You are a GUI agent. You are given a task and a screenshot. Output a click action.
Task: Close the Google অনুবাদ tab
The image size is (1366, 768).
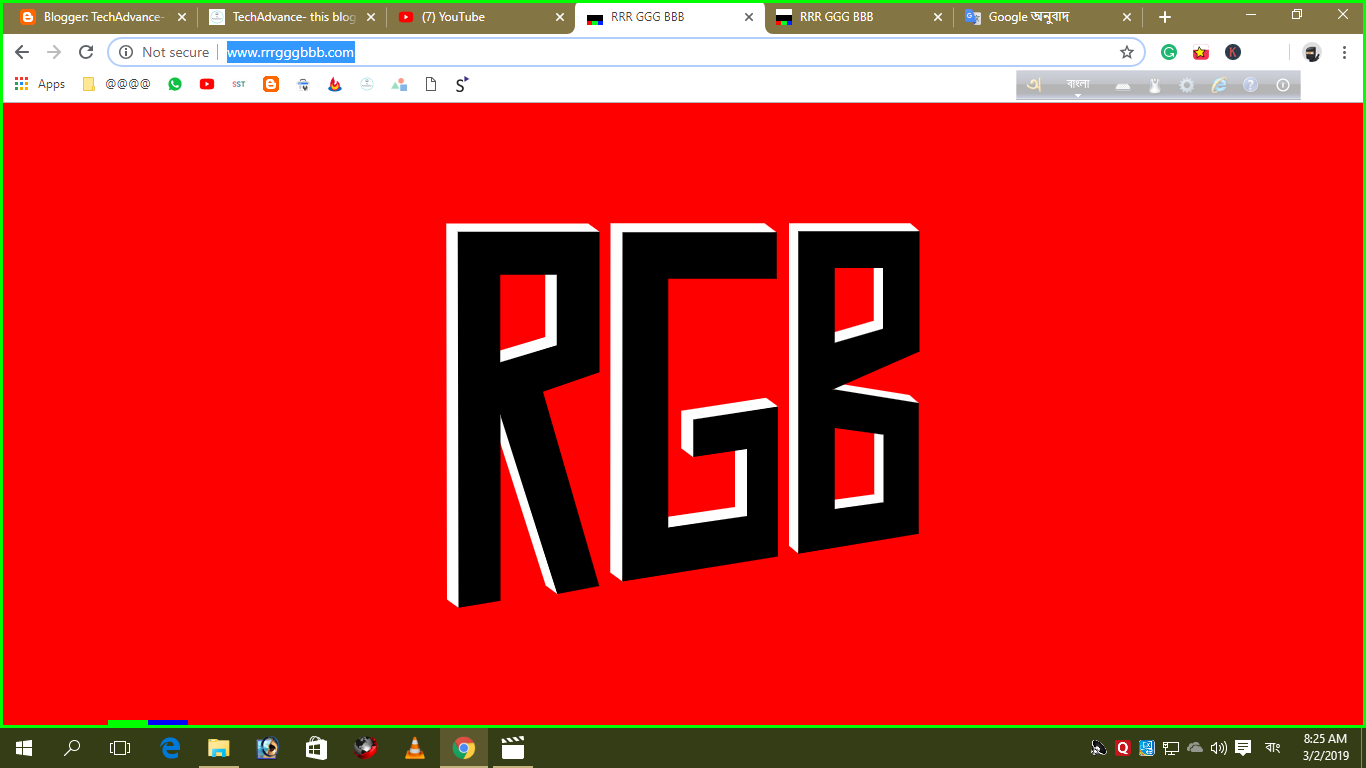tap(1126, 17)
